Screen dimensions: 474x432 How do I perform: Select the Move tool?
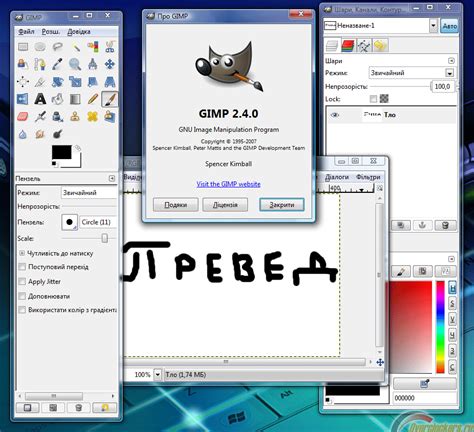110,64
